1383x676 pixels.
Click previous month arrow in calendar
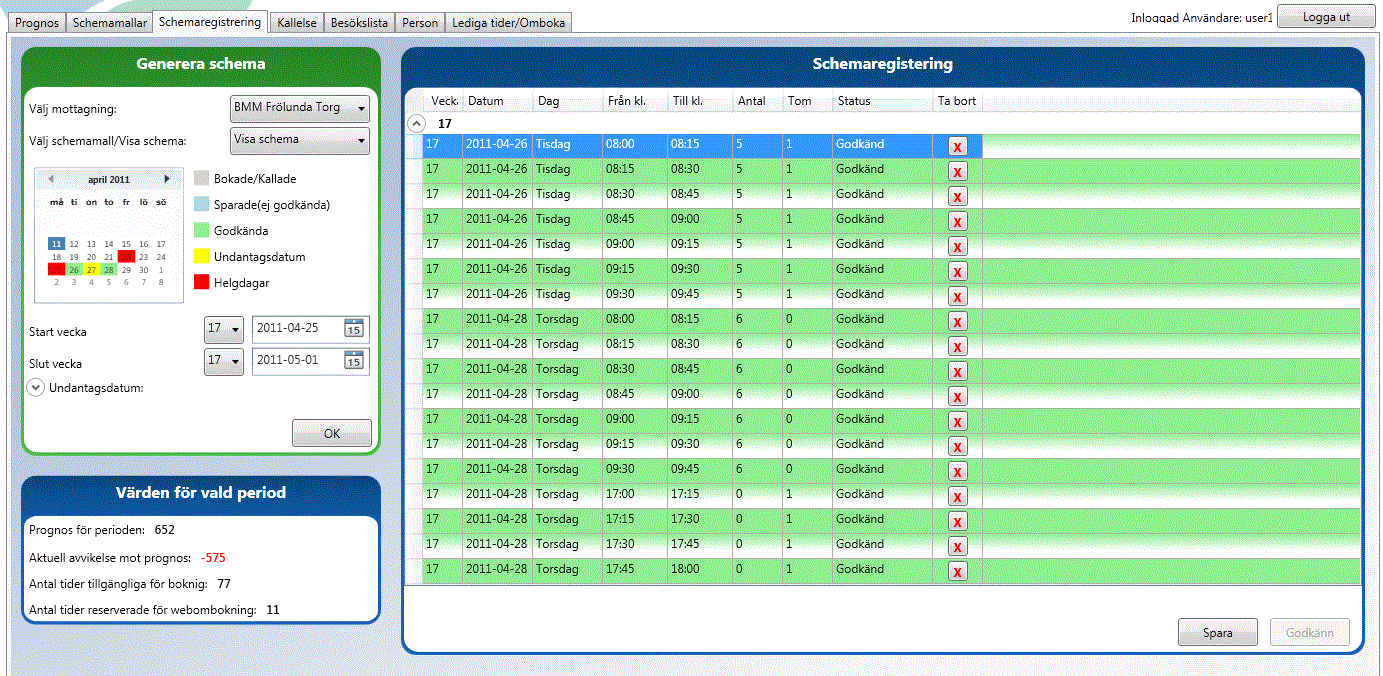[51, 180]
